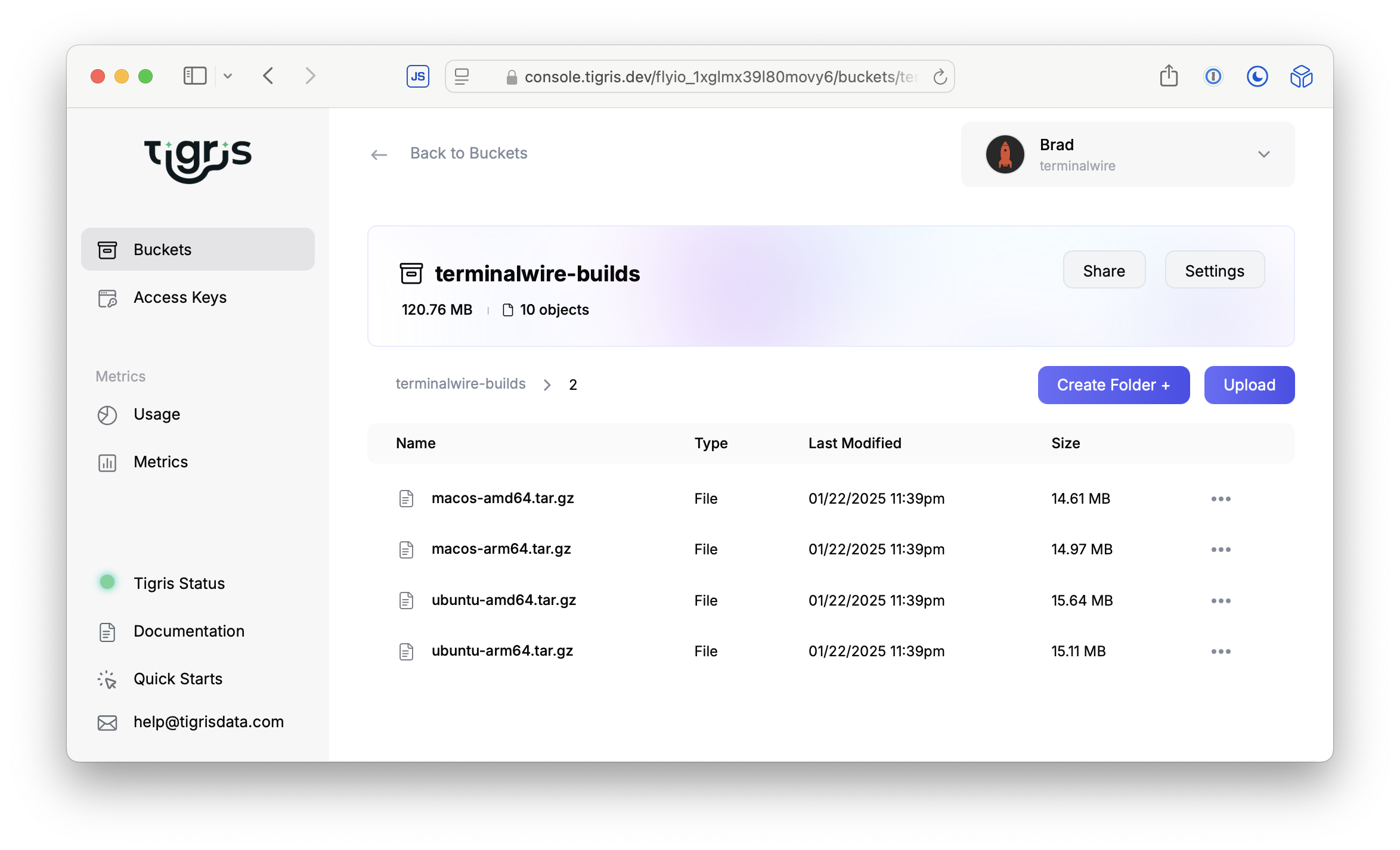Image resolution: width=1400 pixels, height=850 pixels.
Task: Click the Metrics panel icon
Action: (x=108, y=462)
